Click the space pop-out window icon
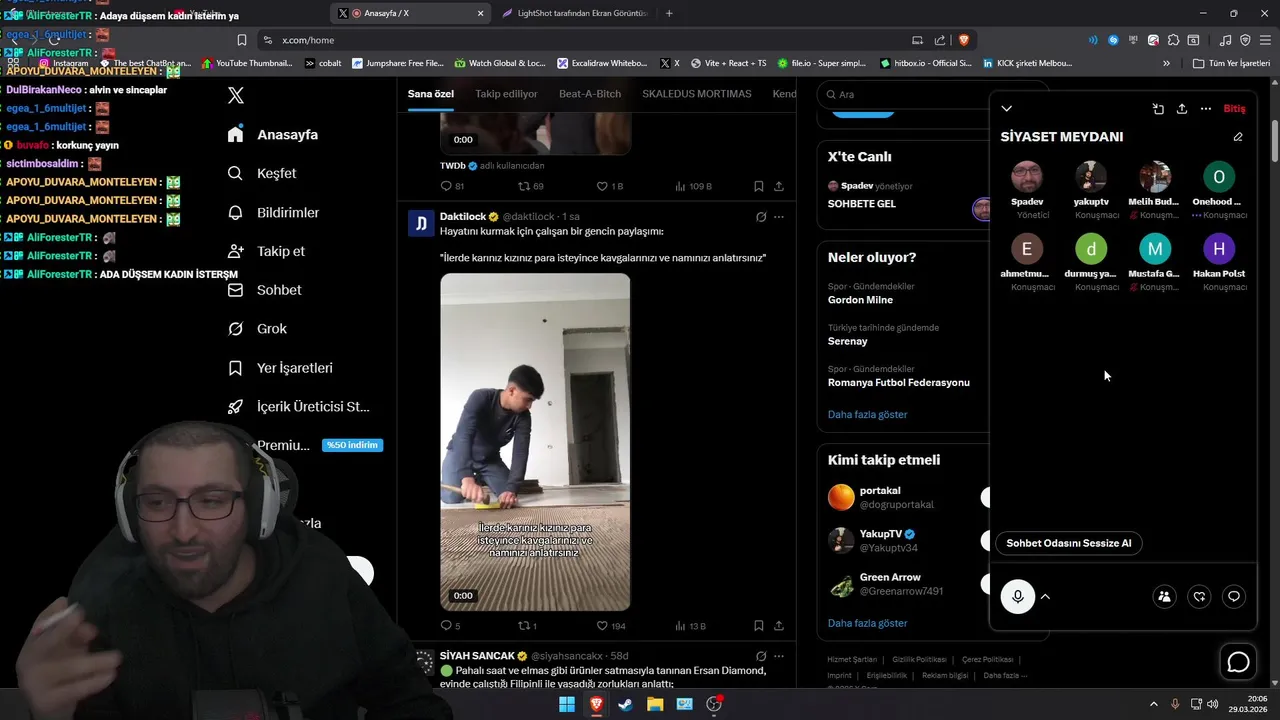 coord(1158,109)
